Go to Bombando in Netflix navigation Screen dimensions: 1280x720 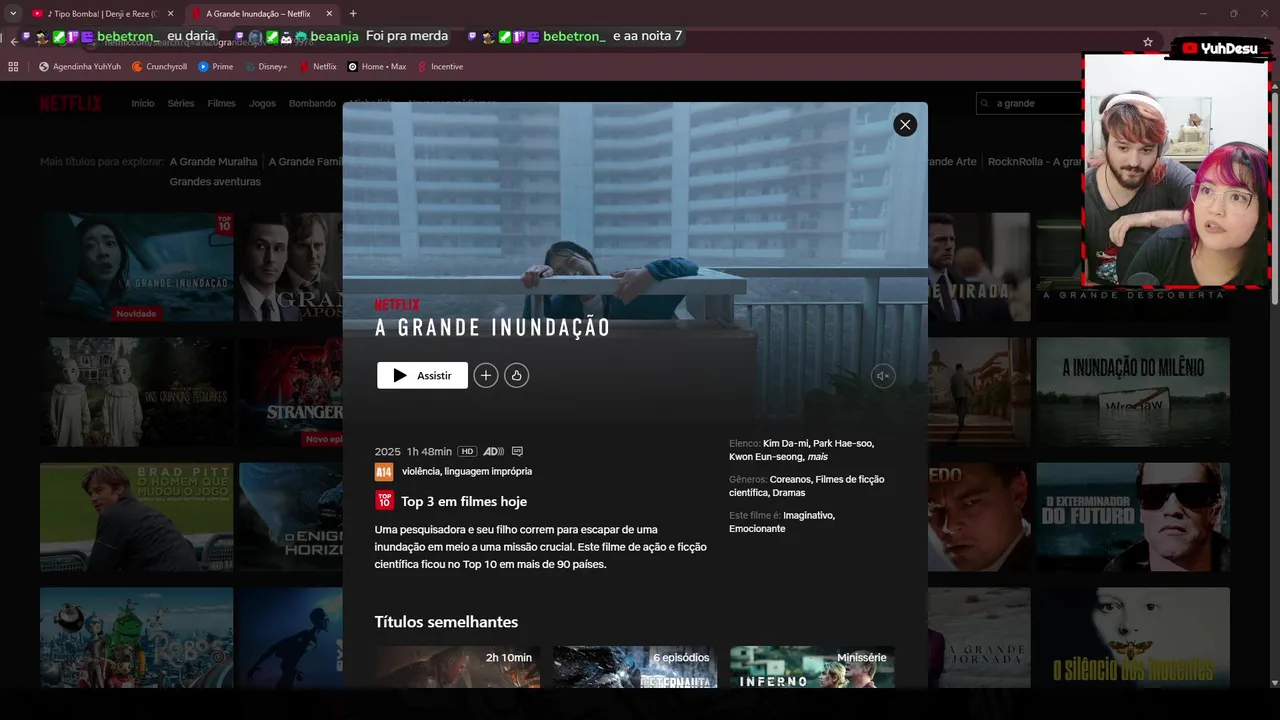[x=312, y=103]
